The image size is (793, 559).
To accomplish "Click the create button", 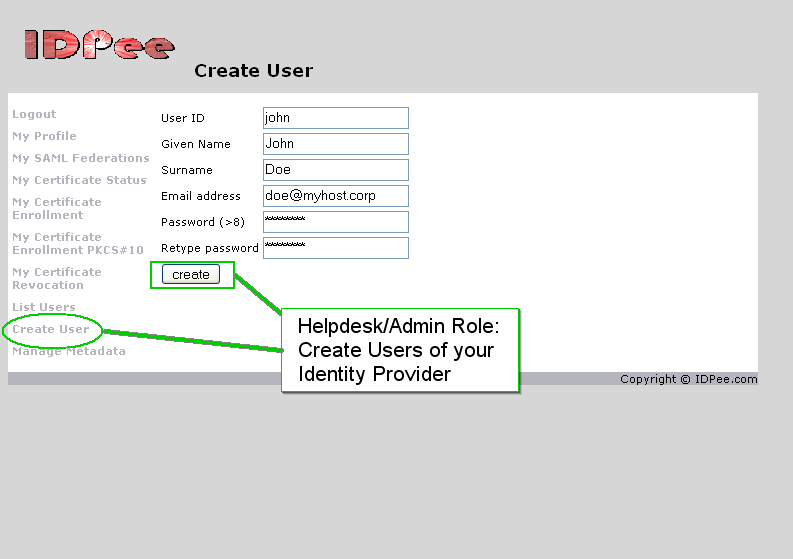I will pyautogui.click(x=191, y=274).
